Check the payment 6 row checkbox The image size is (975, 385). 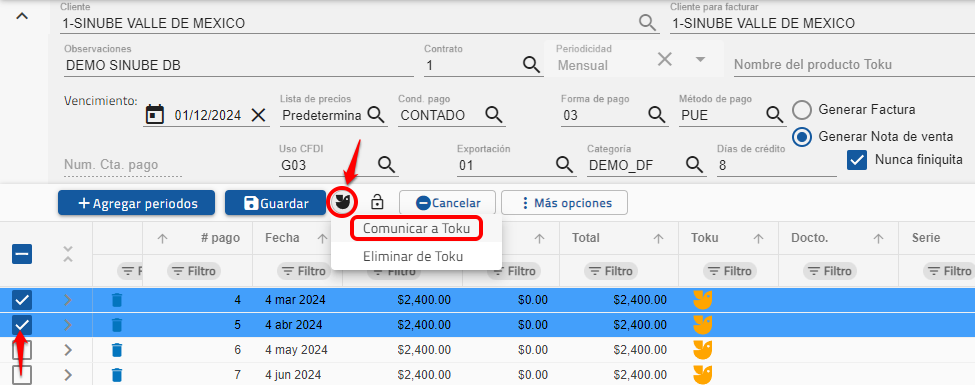point(22,350)
